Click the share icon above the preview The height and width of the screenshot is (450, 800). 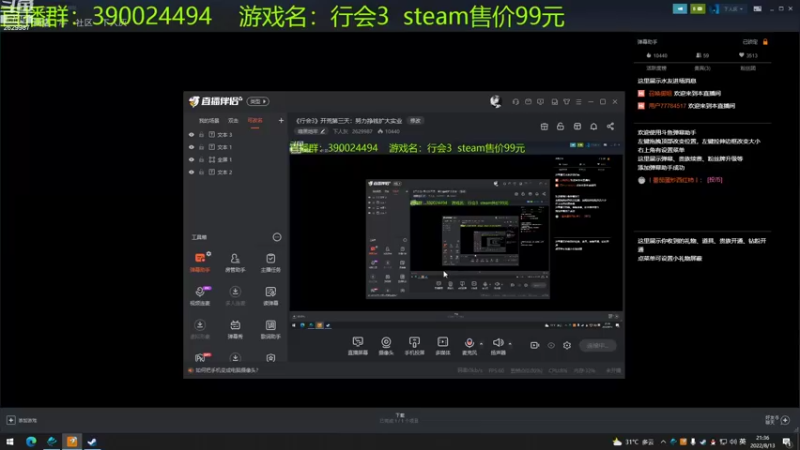[x=610, y=126]
